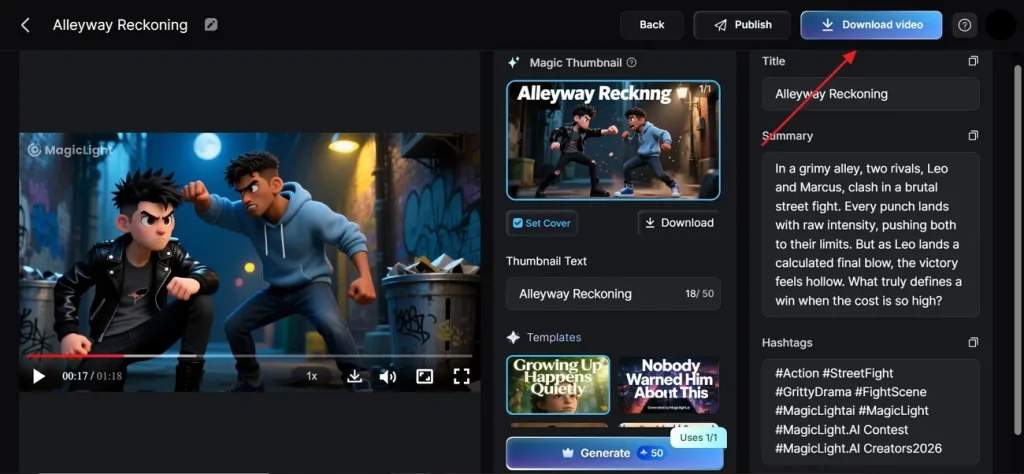Copy the Title field contents
The width and height of the screenshot is (1024, 474).
[x=973, y=61]
